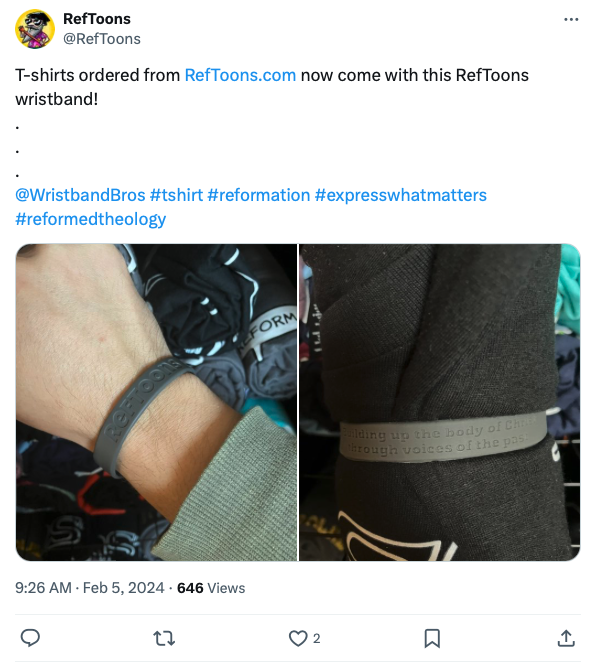Visit the RefToons.com link
The image size is (596, 670).
(240, 75)
